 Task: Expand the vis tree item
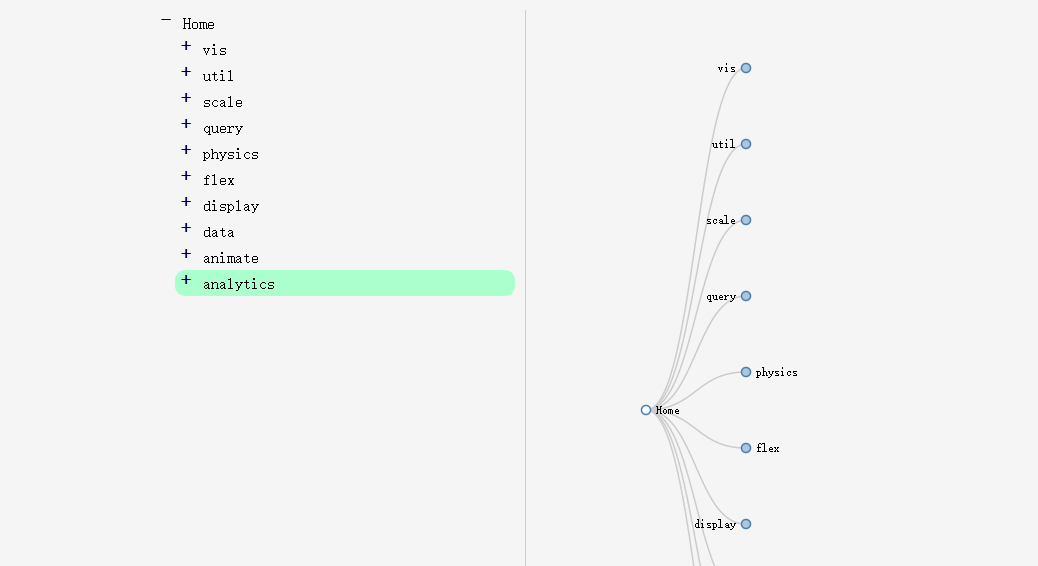(186, 46)
